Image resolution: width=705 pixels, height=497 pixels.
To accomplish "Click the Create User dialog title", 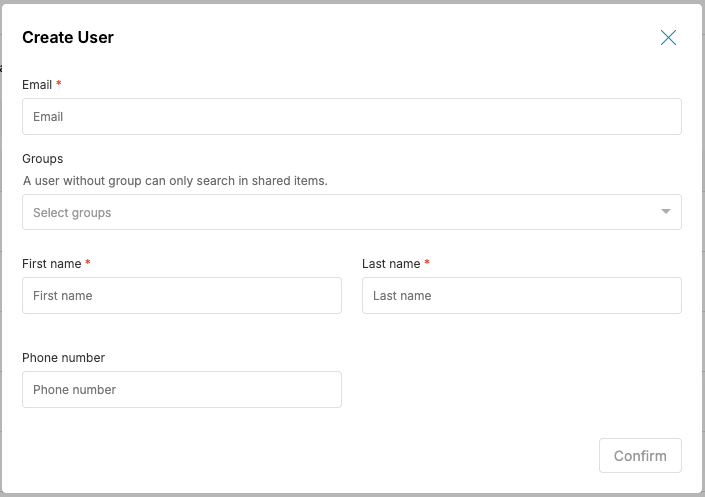I will tap(68, 38).
